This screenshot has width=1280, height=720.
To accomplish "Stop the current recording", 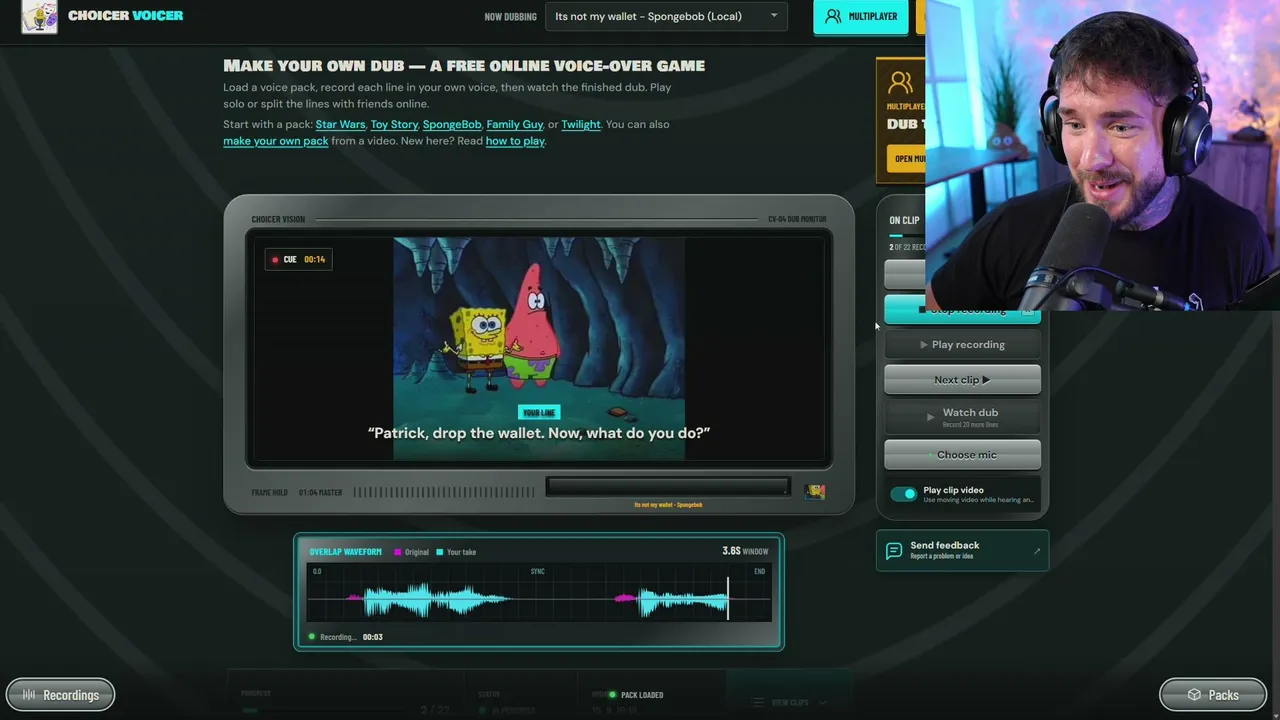I will click(962, 310).
